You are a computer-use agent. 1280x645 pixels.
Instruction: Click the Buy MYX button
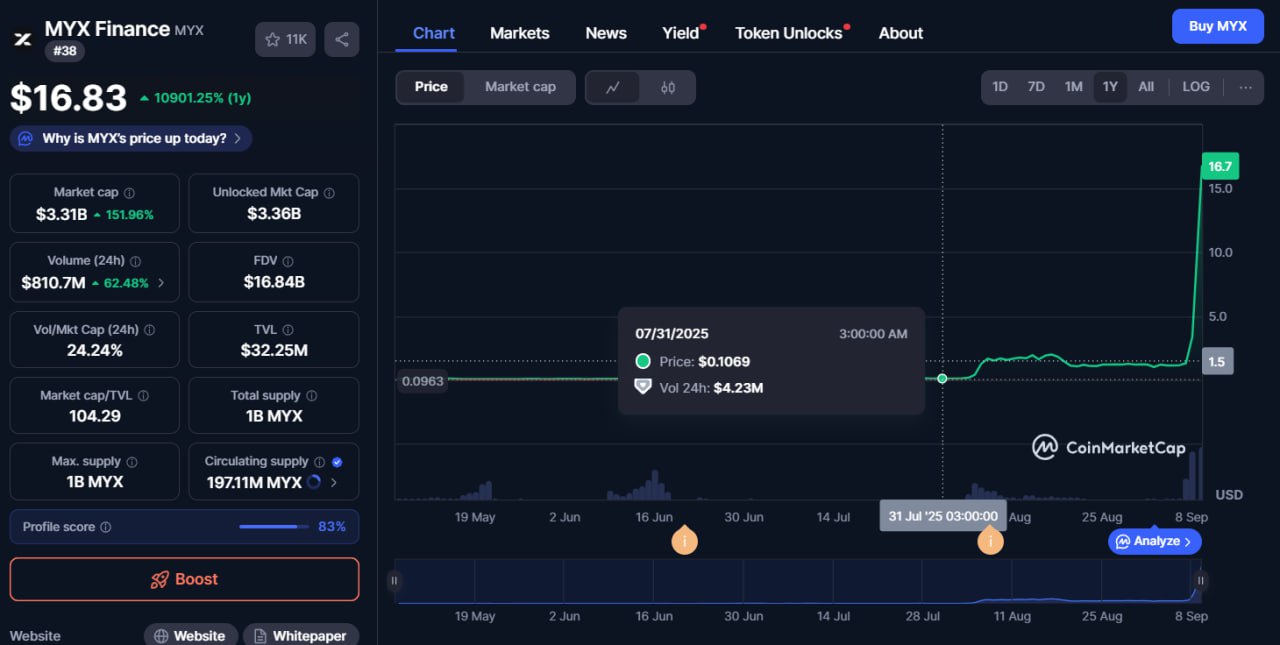pyautogui.click(x=1218, y=26)
